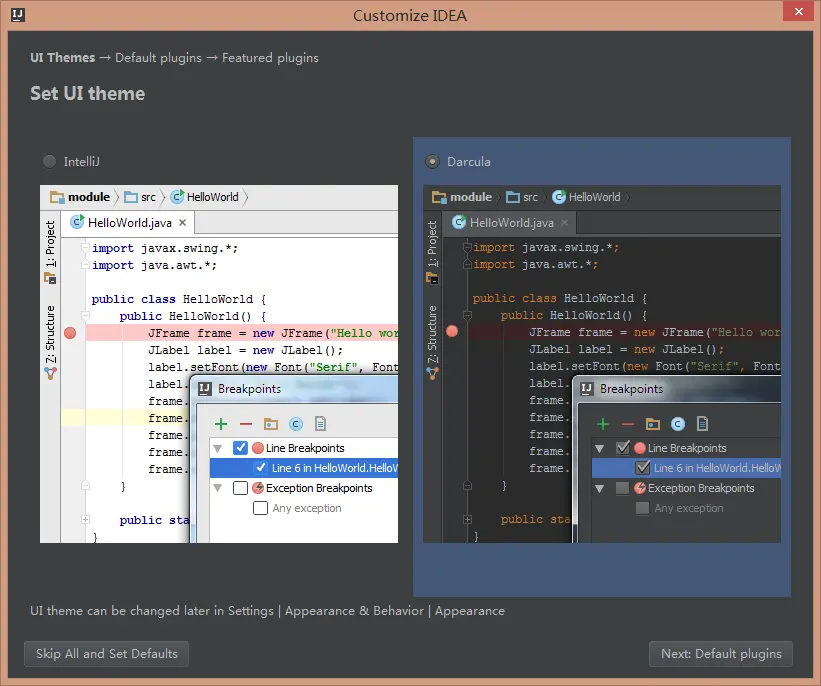Click red breakpoint dot in Darcula preview gutter
The width and height of the screenshot is (821, 686).
pos(452,331)
